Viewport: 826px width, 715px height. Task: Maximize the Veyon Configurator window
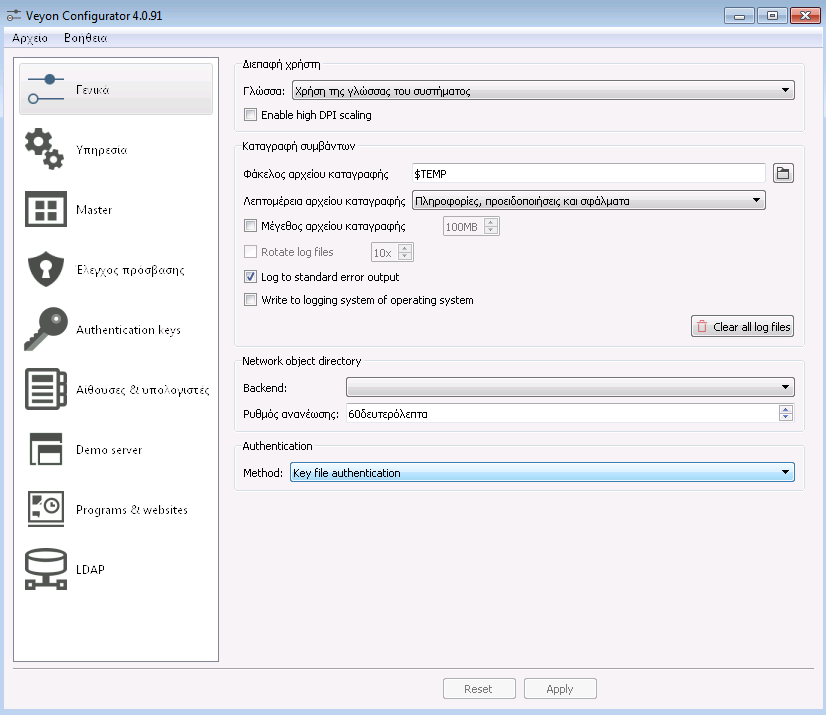[772, 16]
